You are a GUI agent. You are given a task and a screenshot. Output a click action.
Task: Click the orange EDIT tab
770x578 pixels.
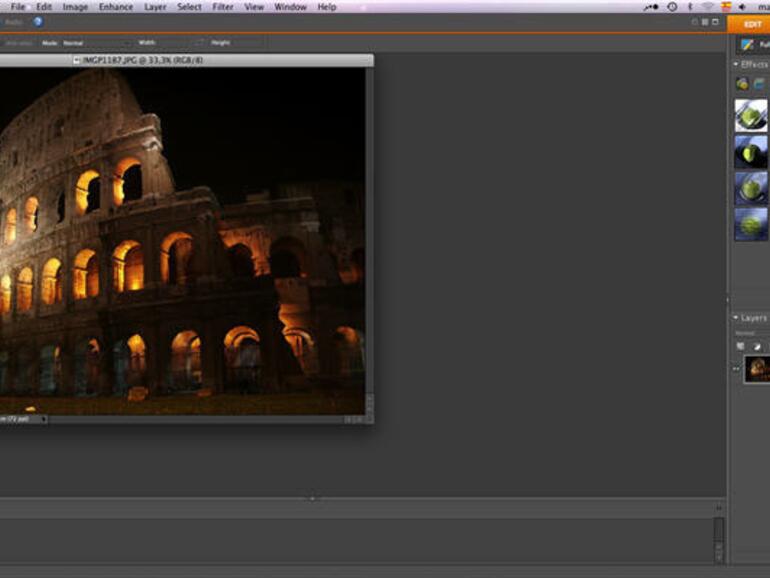(x=751, y=24)
